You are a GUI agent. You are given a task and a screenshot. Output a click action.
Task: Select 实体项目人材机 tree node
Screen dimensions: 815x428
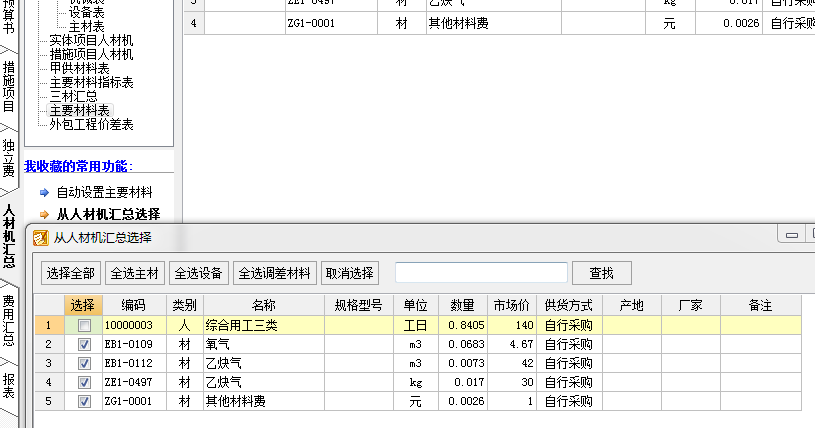(91, 40)
